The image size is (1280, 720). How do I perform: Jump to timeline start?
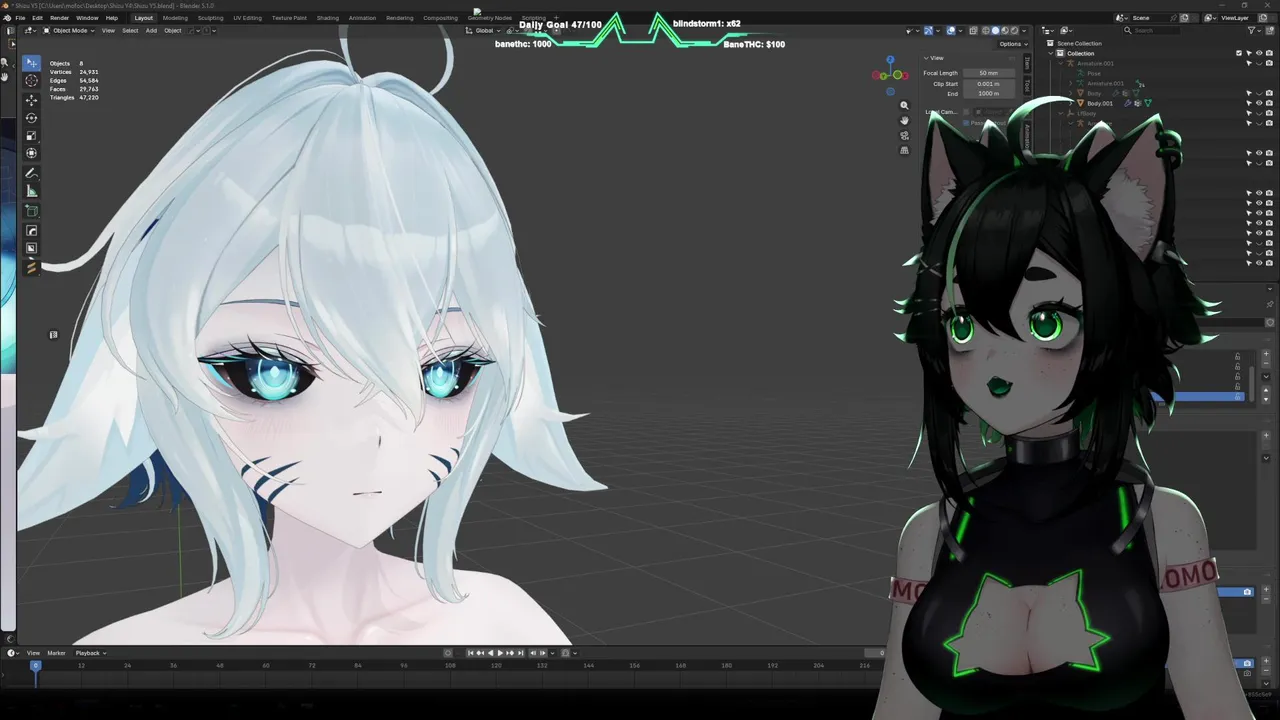tap(470, 653)
